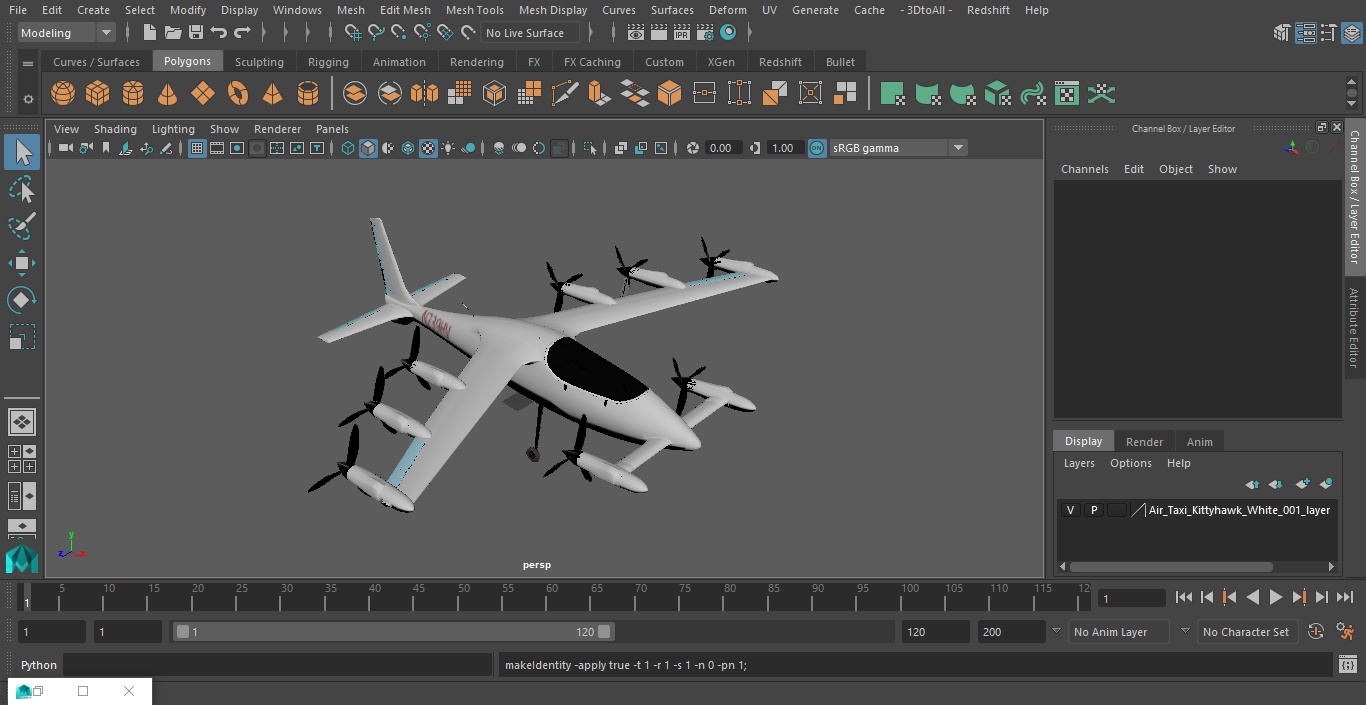Select the Select tool in the toolbox
This screenshot has width=1366, height=705.
coord(22,152)
